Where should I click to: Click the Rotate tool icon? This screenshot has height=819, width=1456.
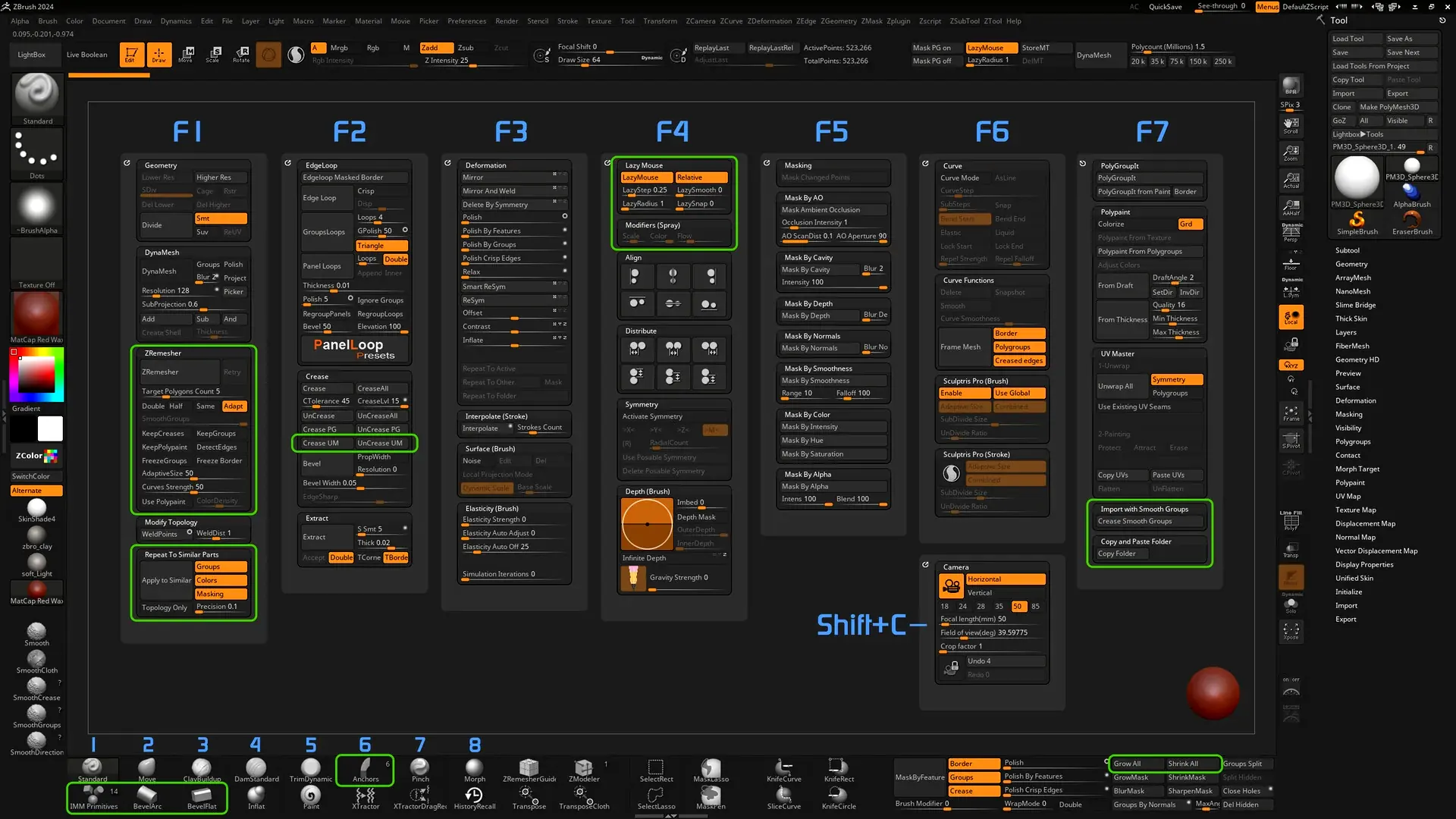241,54
